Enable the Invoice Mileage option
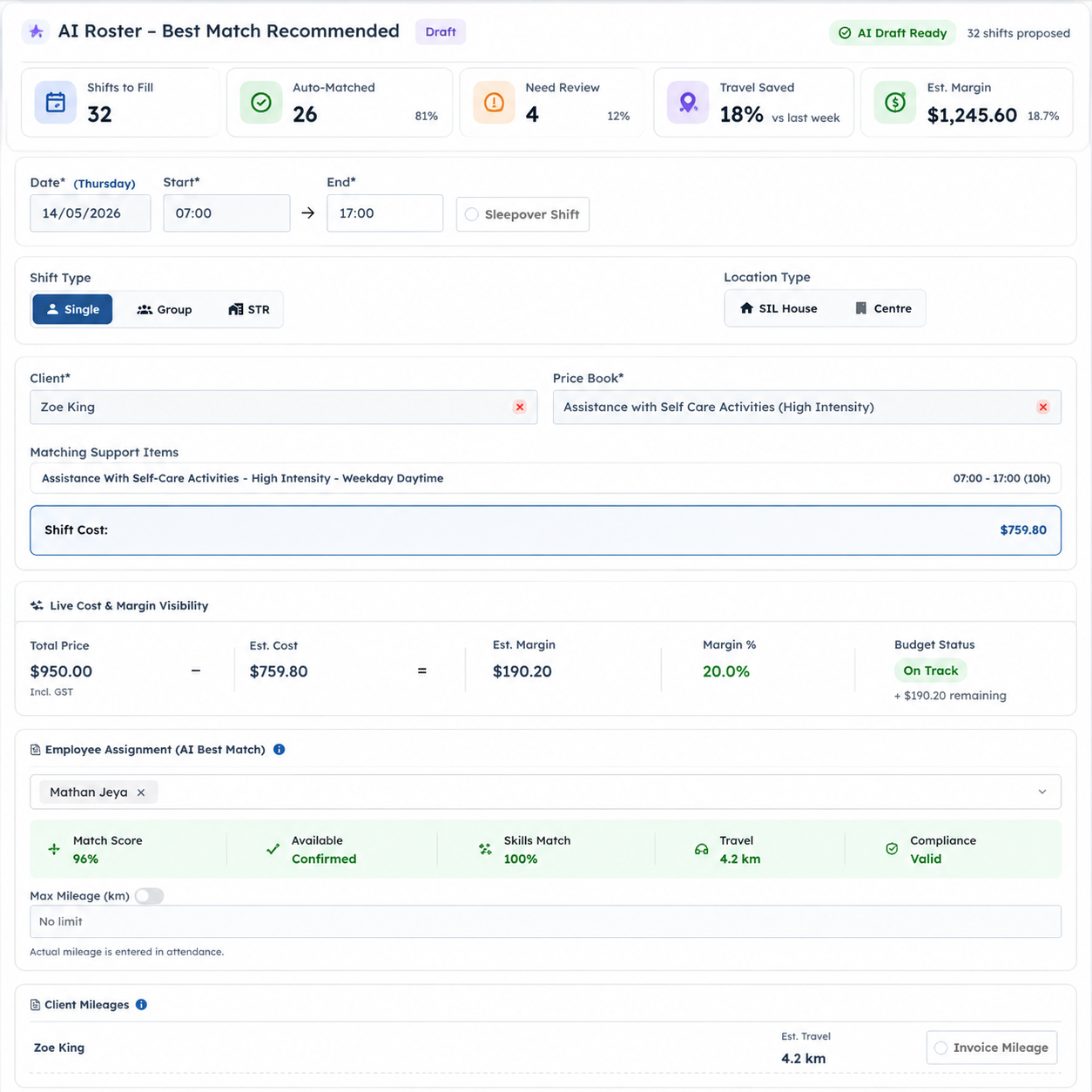 tap(992, 1048)
